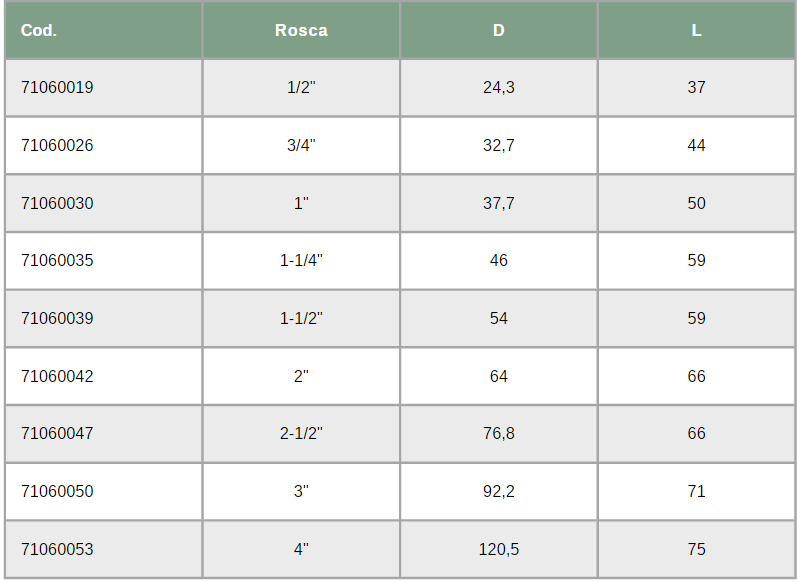
Task: Select product code 71060026
Action: (57, 146)
